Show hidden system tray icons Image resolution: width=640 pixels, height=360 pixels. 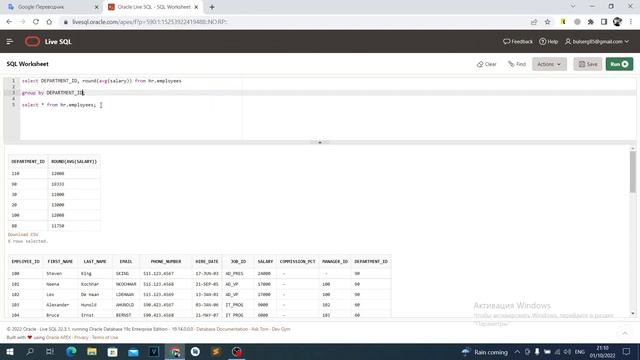pos(517,352)
